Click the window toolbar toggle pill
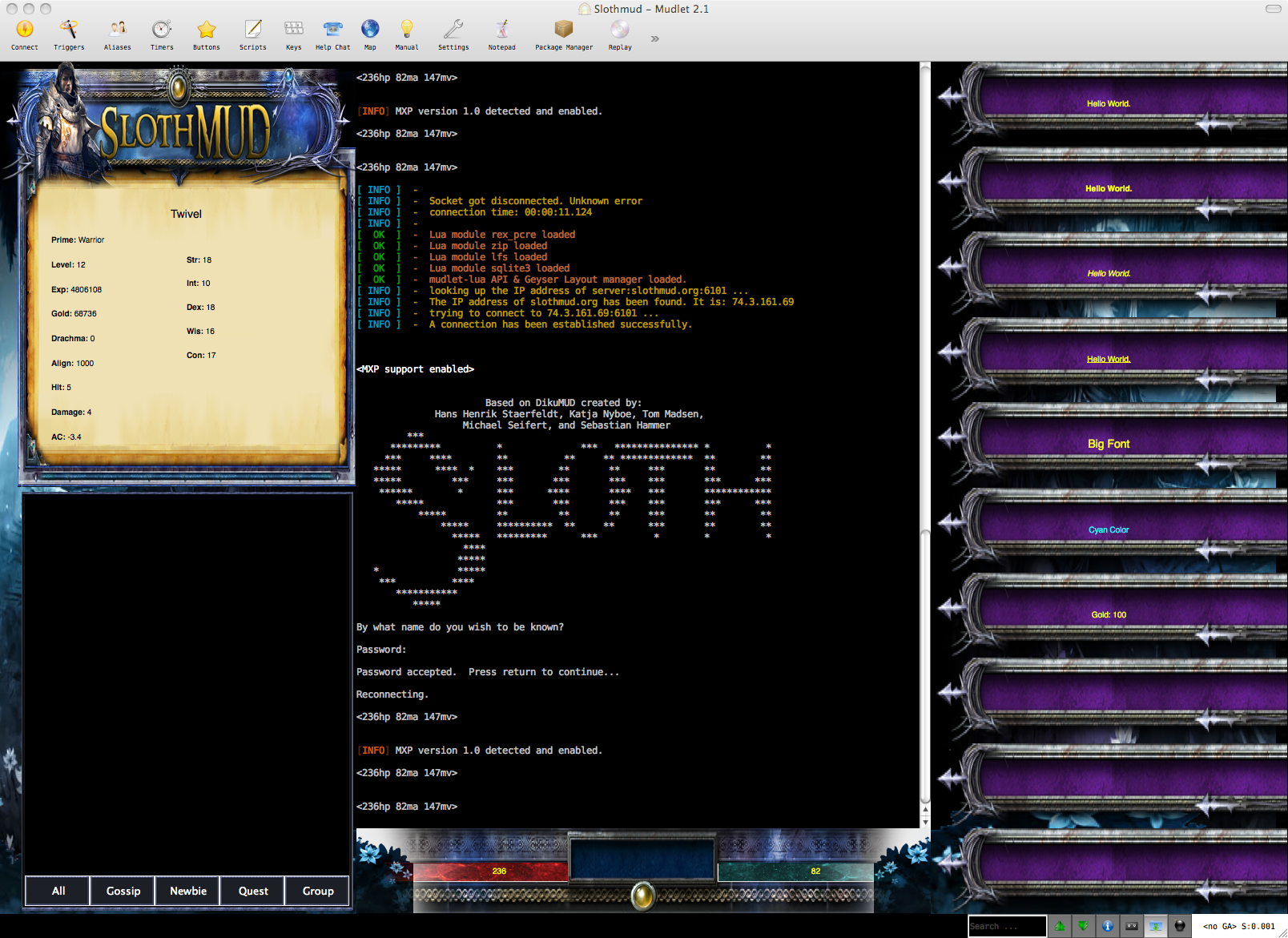Screen dimensions: 1288x938 click(x=1274, y=9)
